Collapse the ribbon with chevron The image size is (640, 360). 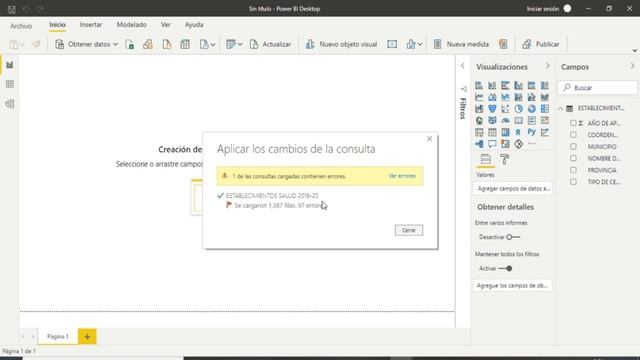pyautogui.click(x=635, y=51)
